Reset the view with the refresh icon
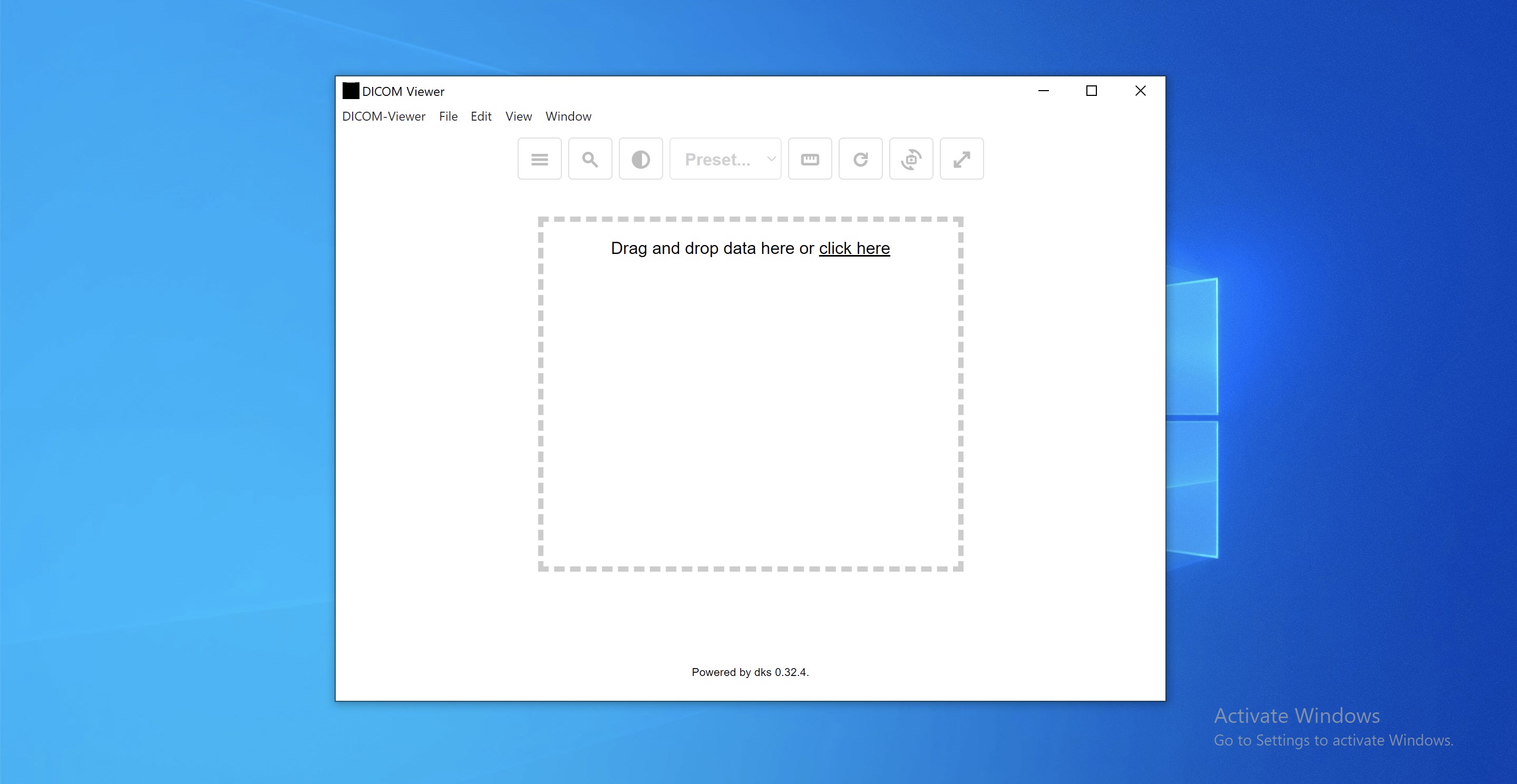Viewport: 1517px width, 784px height. [x=860, y=159]
